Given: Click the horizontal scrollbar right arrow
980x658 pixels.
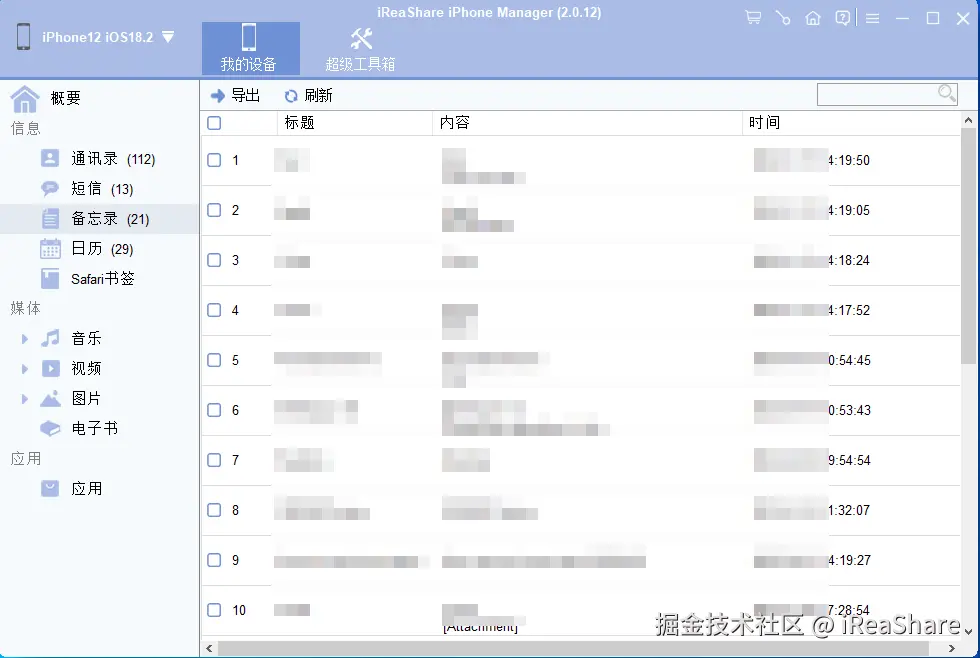Looking at the screenshot, I should tap(952, 648).
